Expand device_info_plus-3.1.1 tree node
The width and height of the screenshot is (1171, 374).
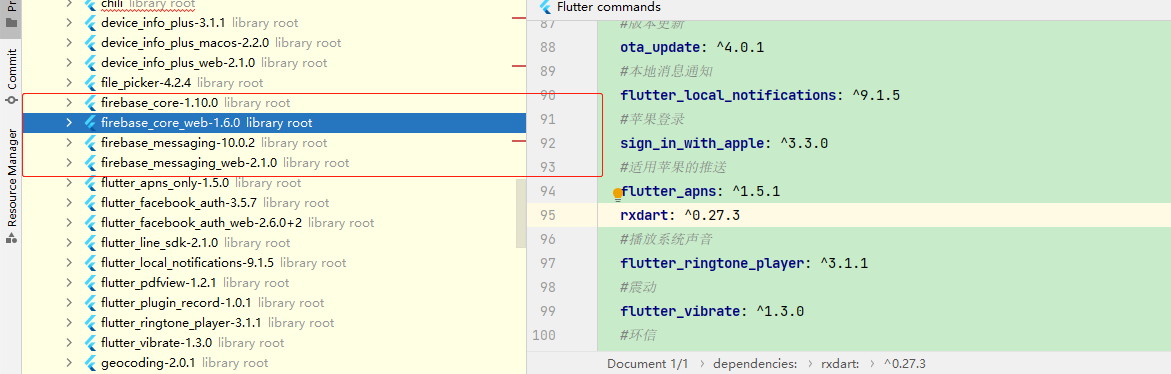(x=69, y=22)
